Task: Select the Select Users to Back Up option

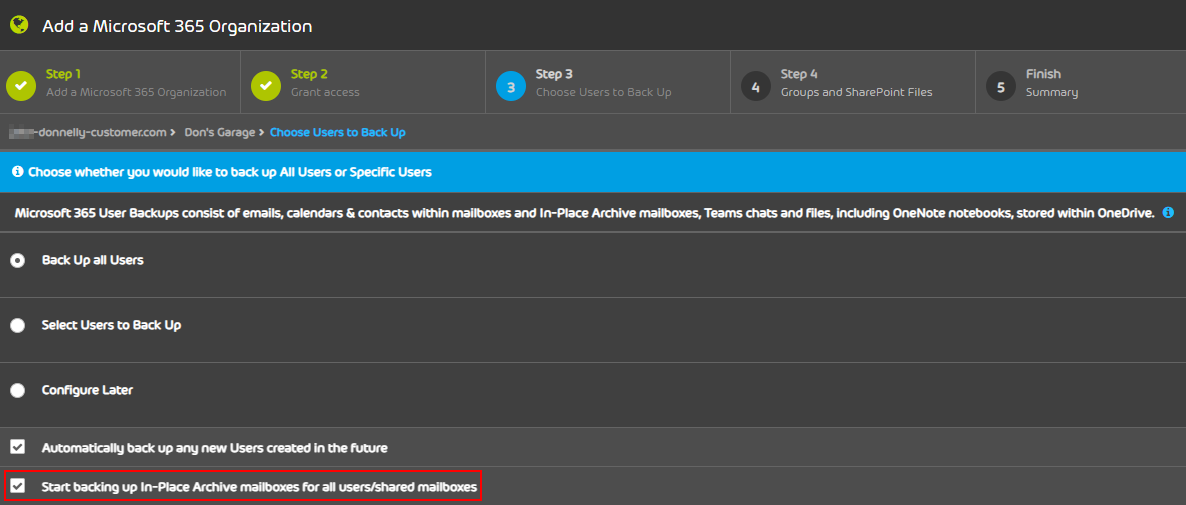Action: coord(17,325)
